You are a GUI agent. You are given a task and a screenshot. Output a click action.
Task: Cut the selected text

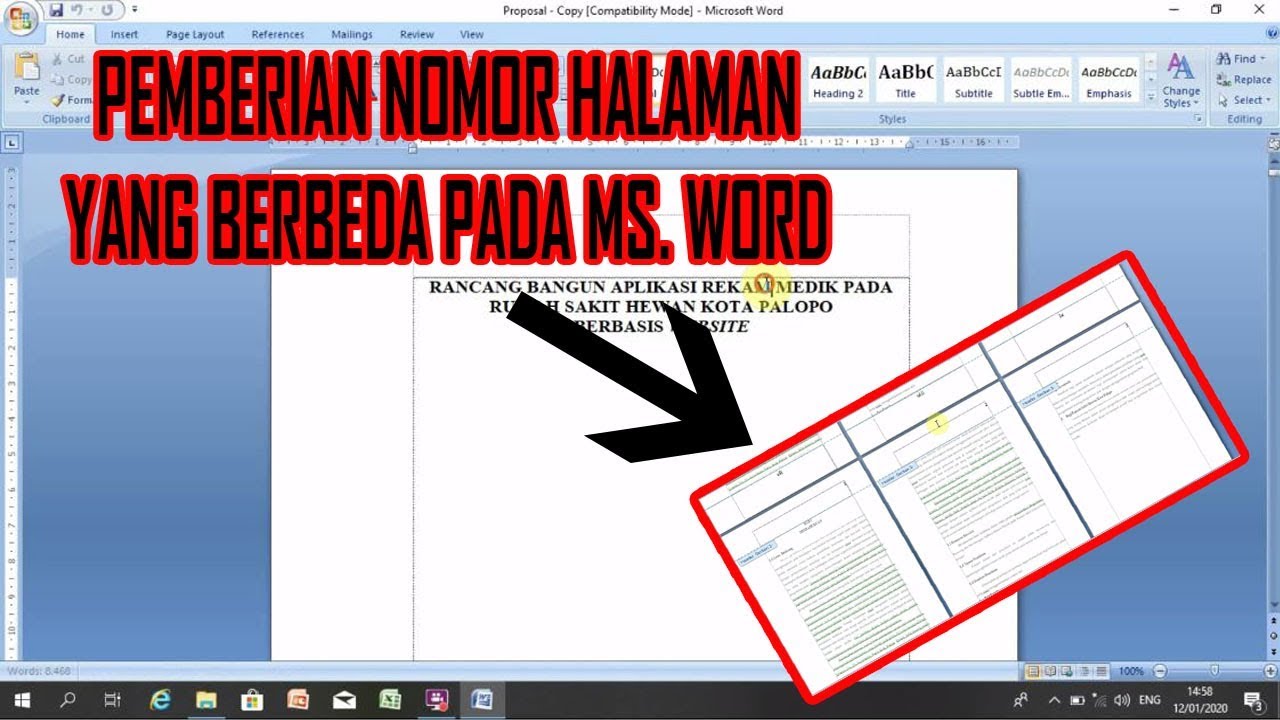click(68, 59)
